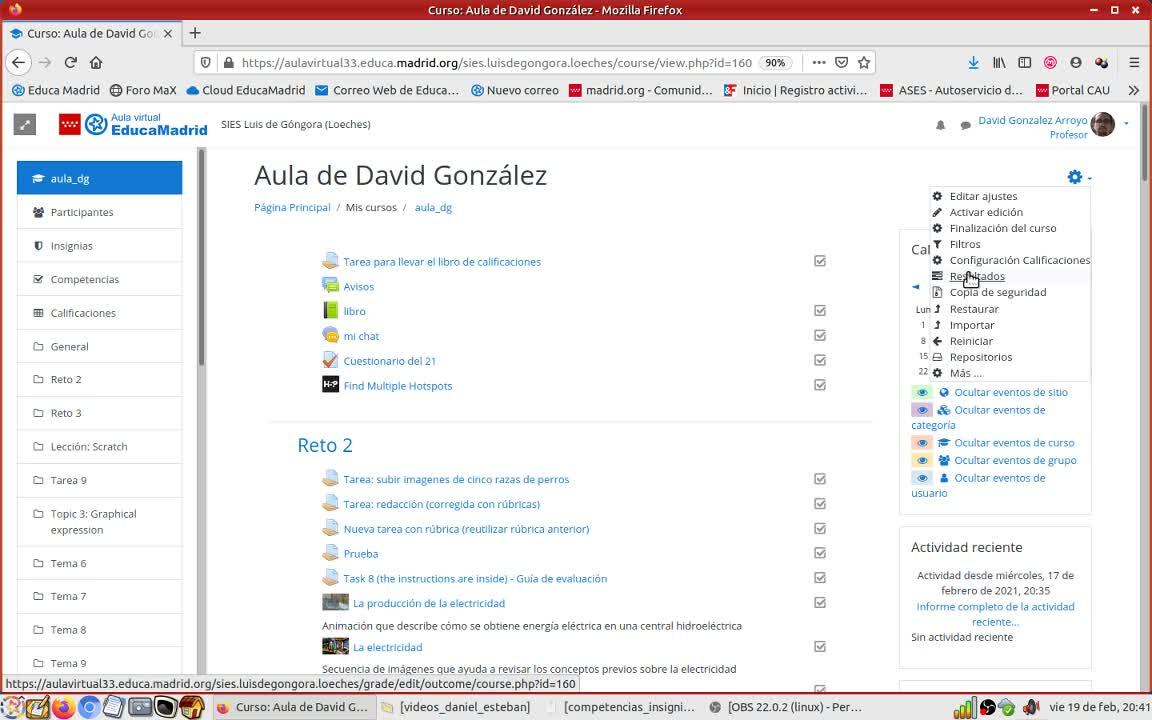
Task: Toggle the Firefox sidebar icon
Action: pos(1025,62)
